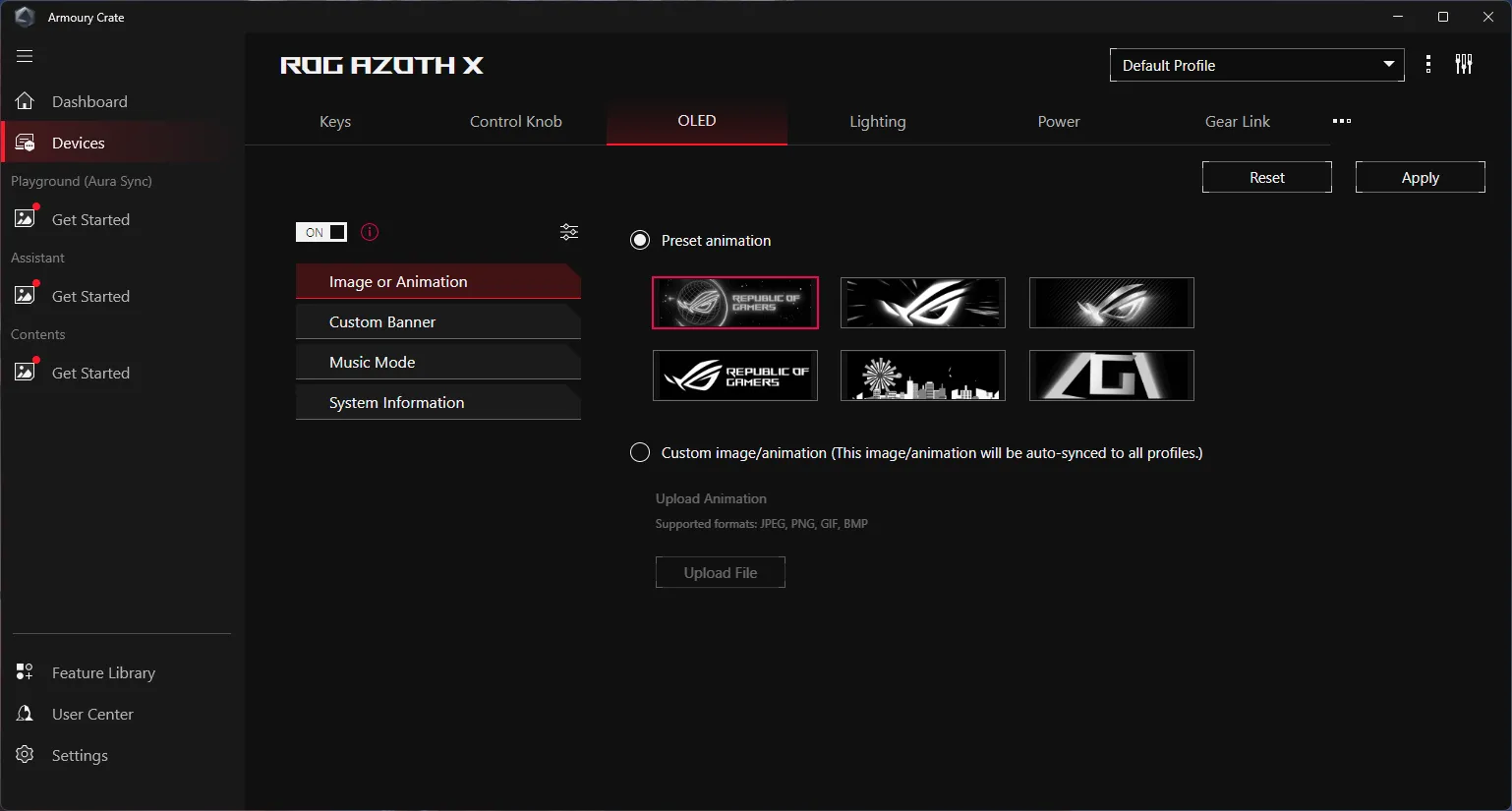
Task: Select the grey striped ROG logo preset
Action: pos(1112,303)
